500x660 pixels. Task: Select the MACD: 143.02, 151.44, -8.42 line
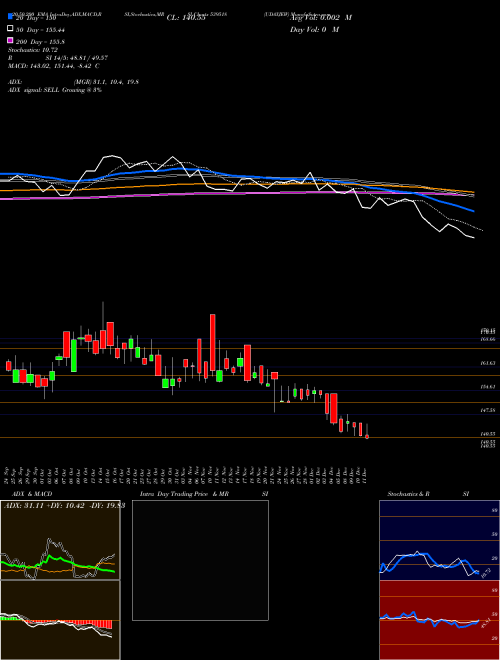pos(53,66)
